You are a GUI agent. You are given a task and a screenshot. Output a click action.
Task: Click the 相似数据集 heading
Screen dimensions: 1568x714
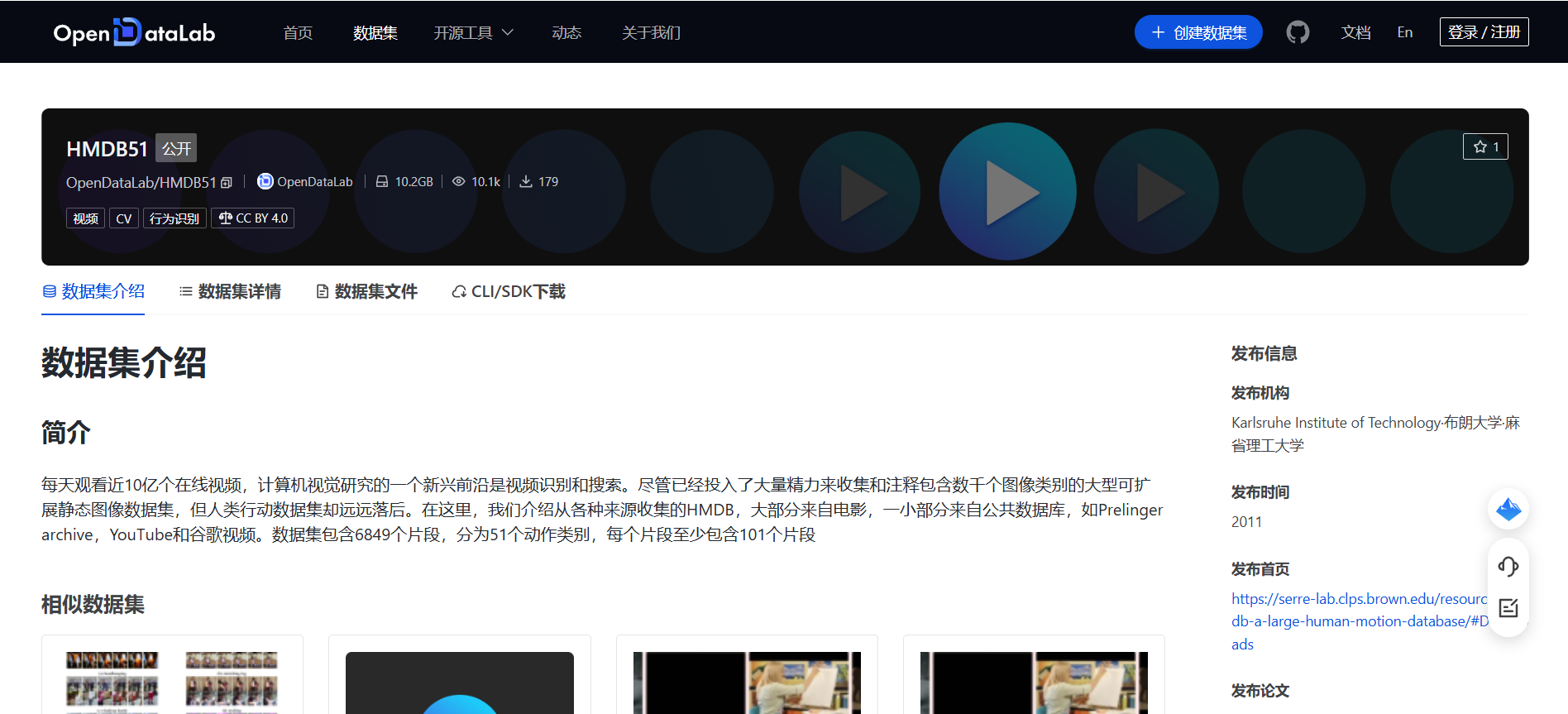point(93,605)
